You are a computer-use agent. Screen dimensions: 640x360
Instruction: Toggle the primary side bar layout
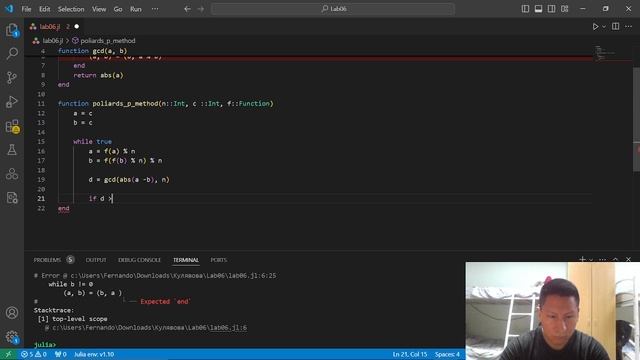(525, 9)
